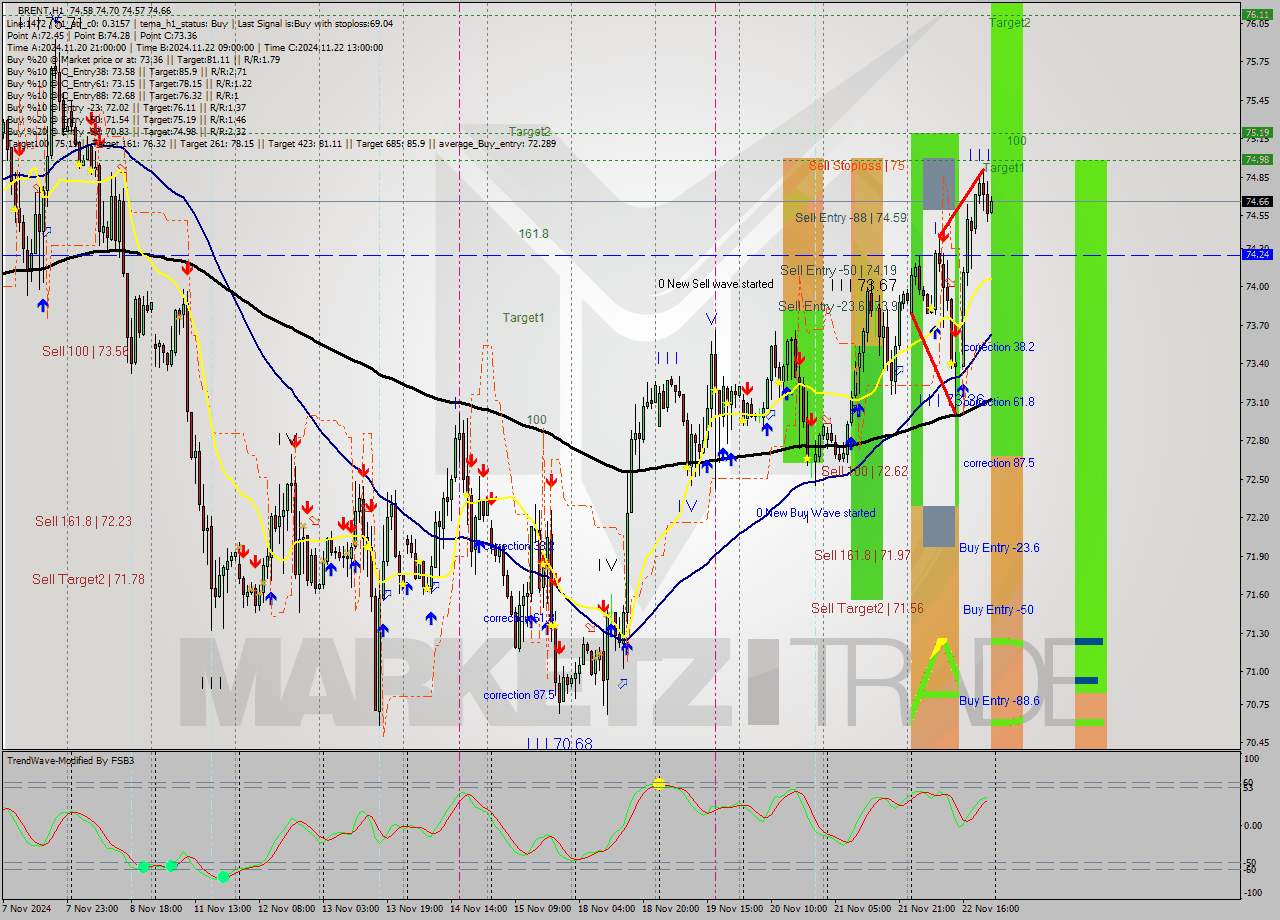Select the '13 Nov 19:00' time label

[x=414, y=909]
